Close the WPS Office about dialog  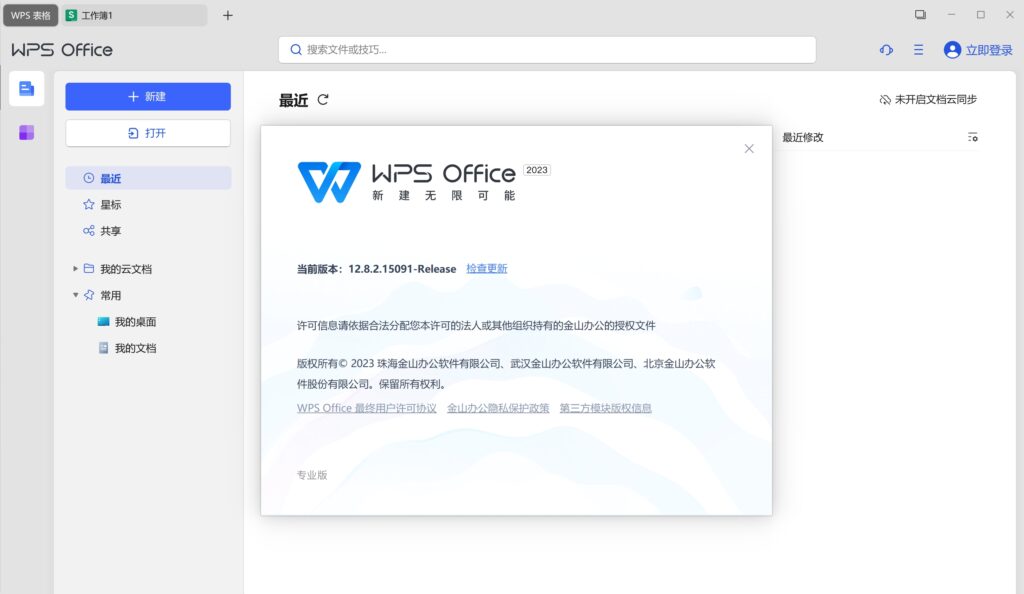[x=749, y=149]
